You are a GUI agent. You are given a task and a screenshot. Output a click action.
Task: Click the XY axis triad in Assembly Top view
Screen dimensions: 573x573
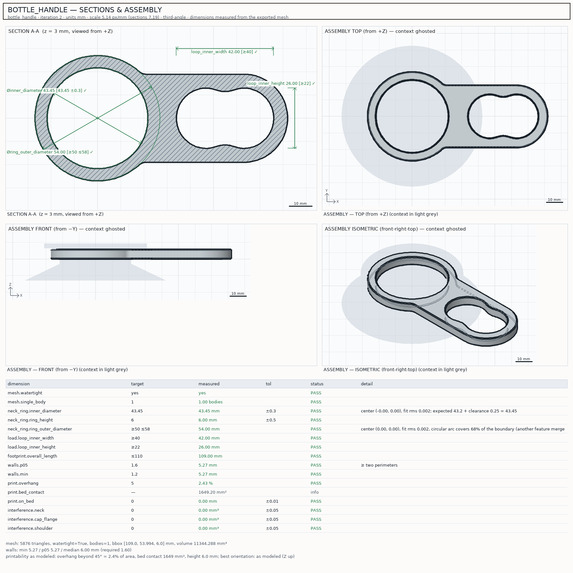[331, 197]
